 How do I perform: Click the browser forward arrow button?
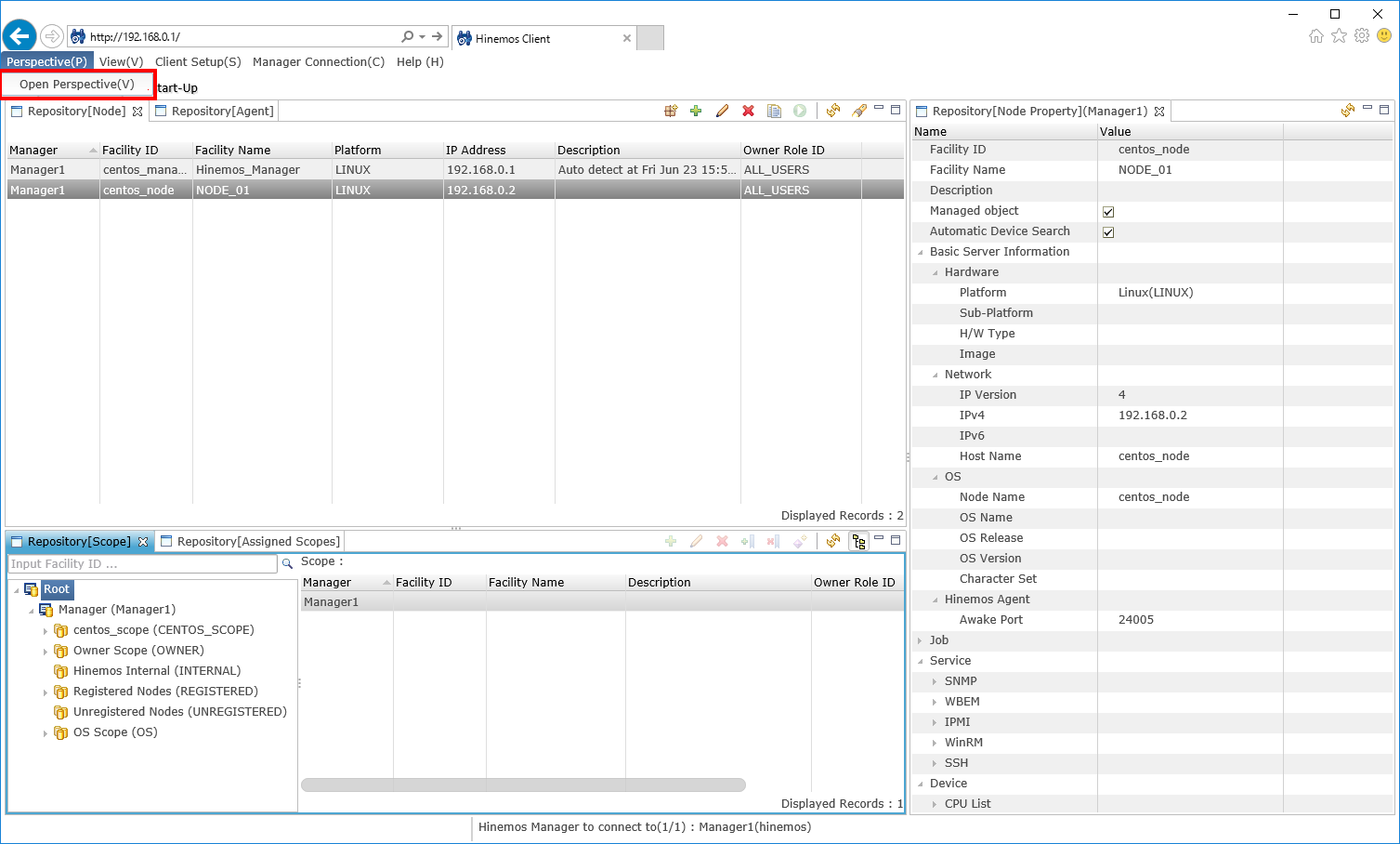click(x=52, y=37)
